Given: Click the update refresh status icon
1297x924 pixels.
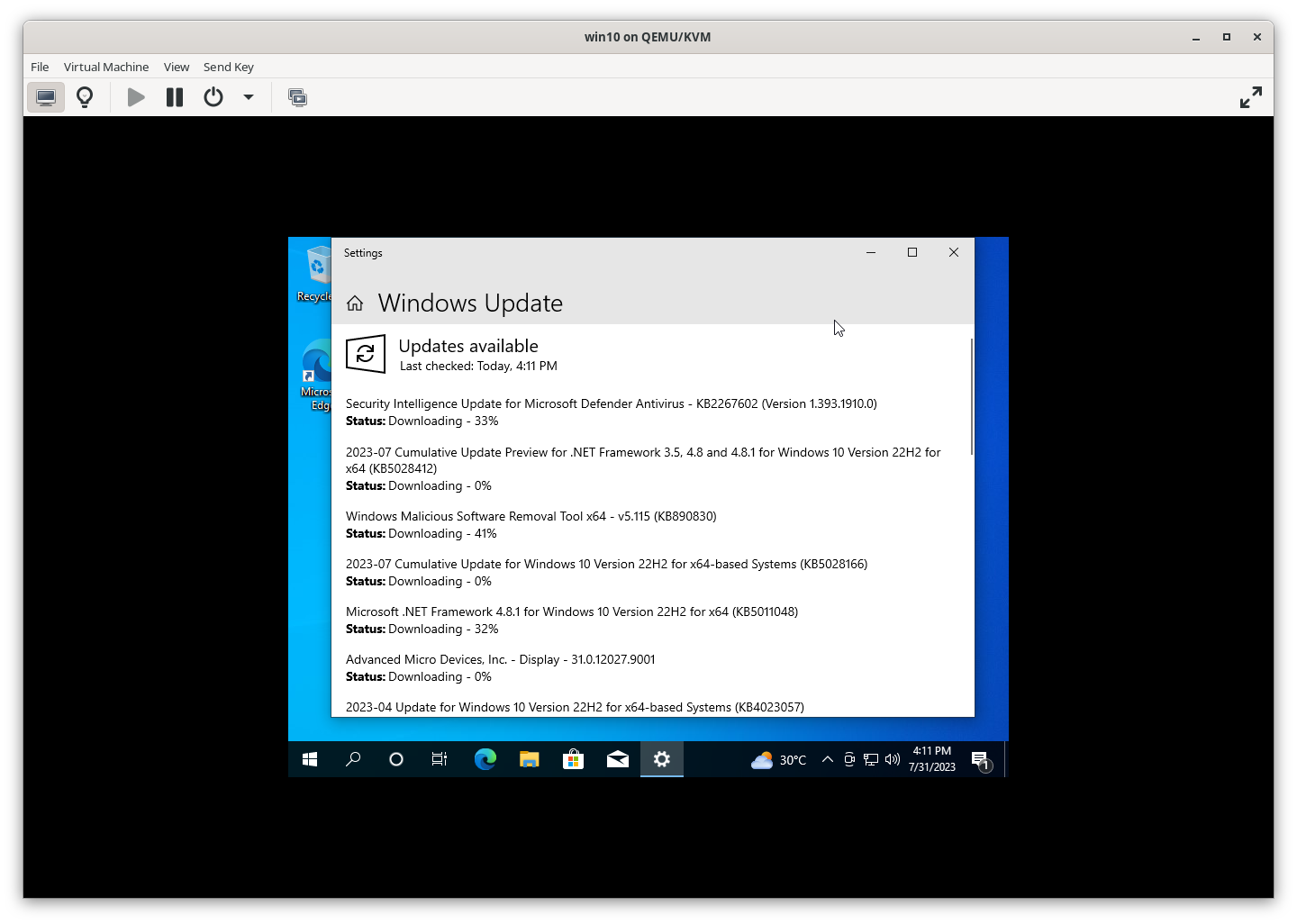Looking at the screenshot, I should point(366,354).
